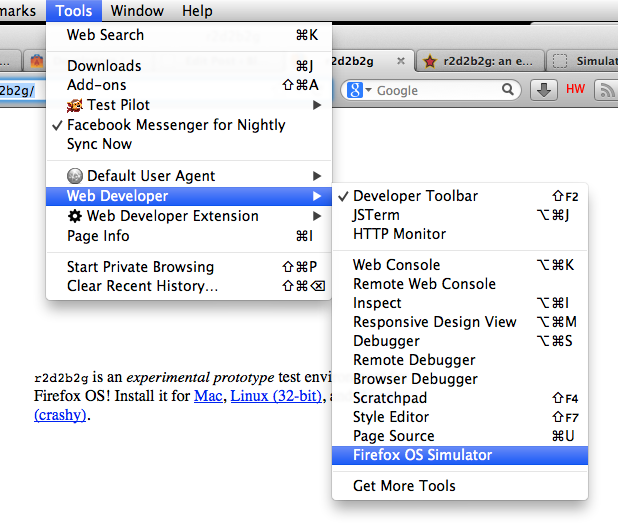The height and width of the screenshot is (530, 618).
Task: Choose Web Search menu item
Action: pyautogui.click(x=189, y=35)
